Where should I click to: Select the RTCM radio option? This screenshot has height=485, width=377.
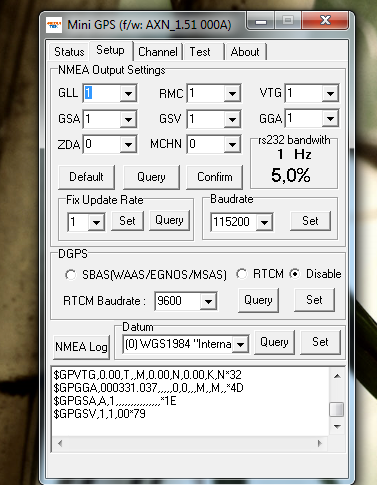[242, 274]
